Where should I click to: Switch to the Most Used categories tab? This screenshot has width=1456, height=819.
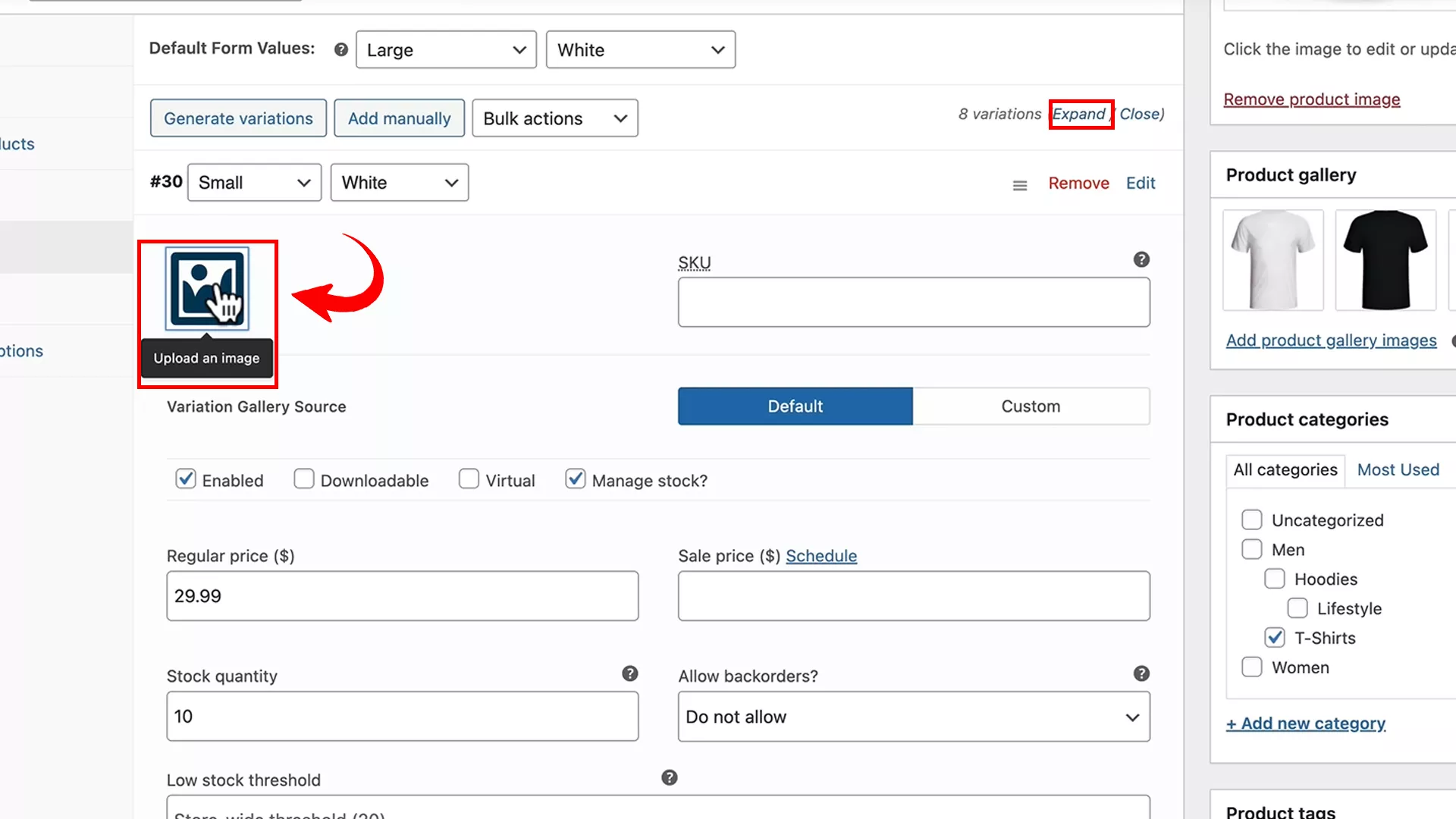(1398, 469)
